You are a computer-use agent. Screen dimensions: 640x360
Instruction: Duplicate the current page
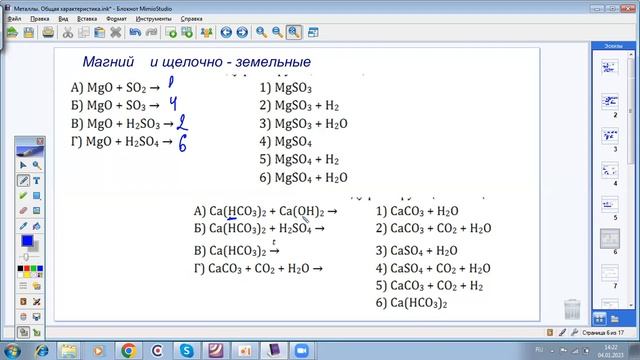click(x=187, y=32)
